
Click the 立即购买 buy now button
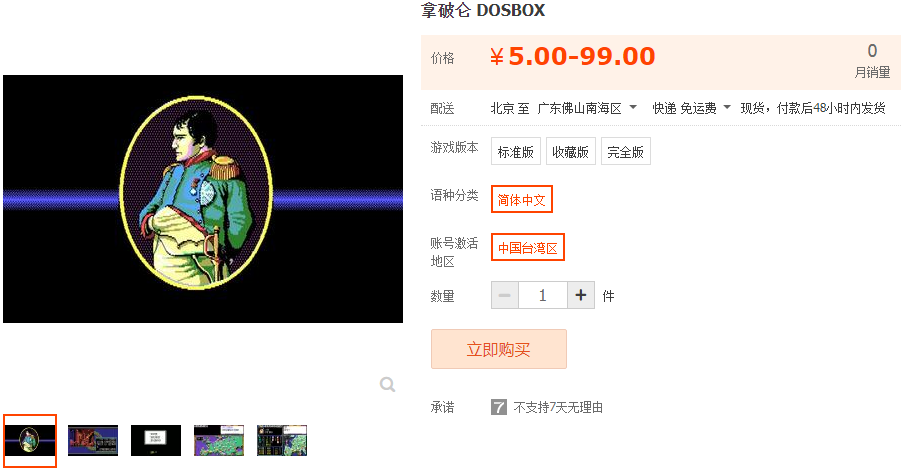point(499,349)
